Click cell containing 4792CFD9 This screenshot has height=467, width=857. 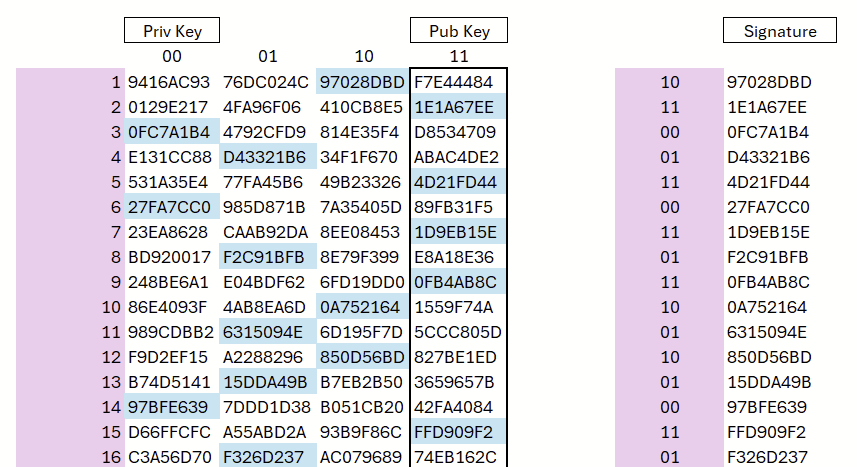(263, 132)
